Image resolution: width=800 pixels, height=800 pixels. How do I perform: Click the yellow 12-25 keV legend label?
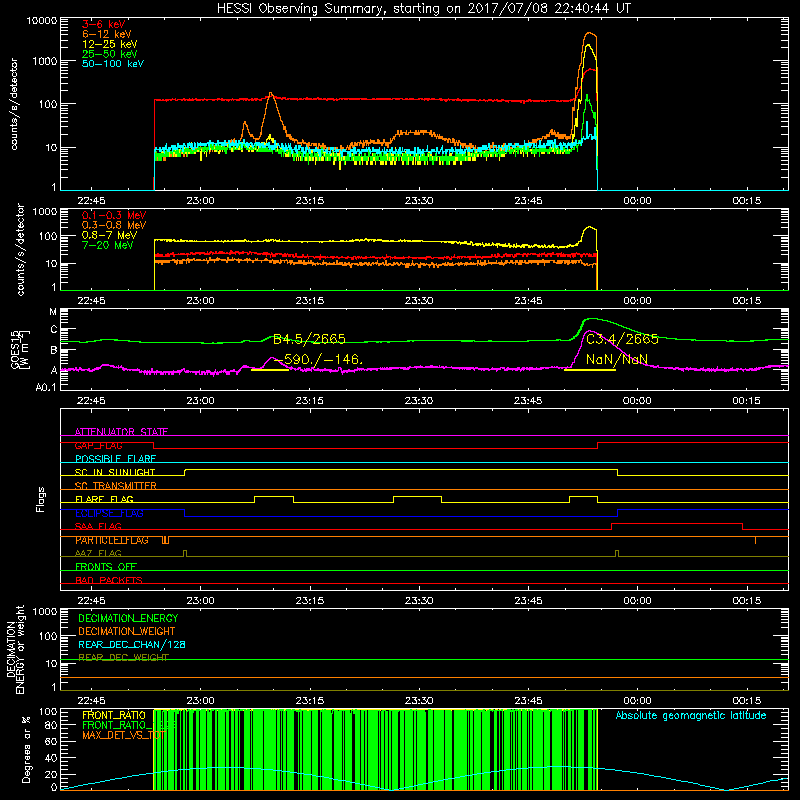click(110, 44)
